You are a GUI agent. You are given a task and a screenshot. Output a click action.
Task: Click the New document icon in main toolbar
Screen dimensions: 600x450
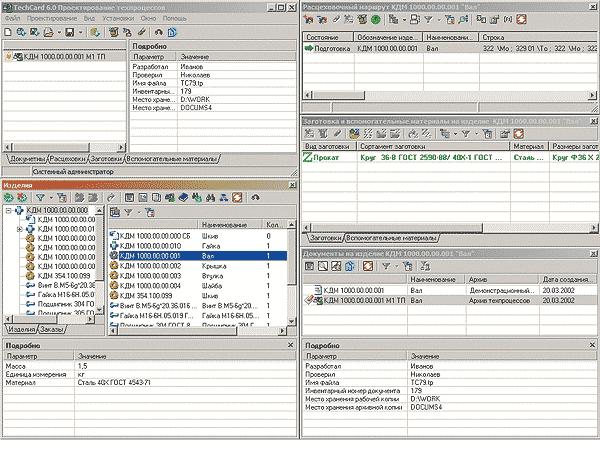tap(8, 32)
